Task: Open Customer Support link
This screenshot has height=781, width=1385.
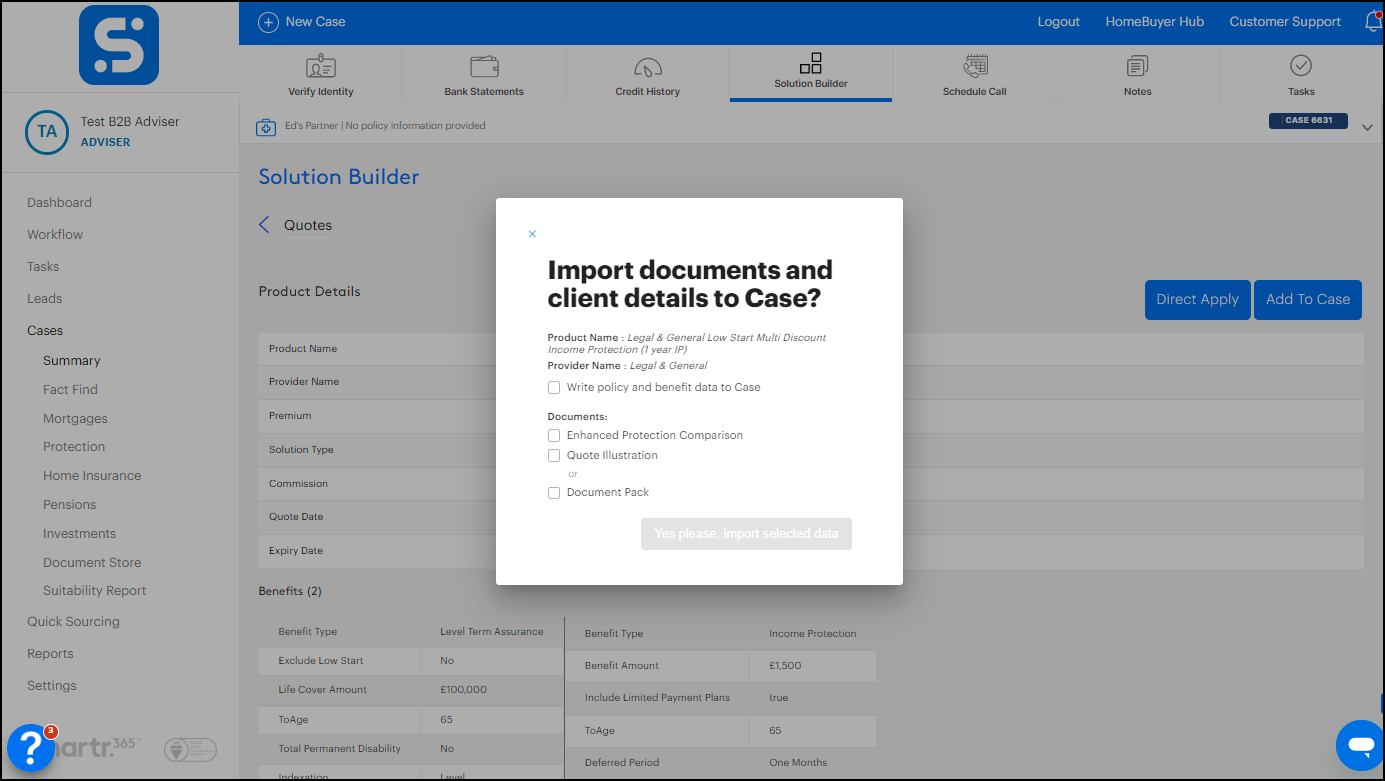Action: [x=1285, y=22]
